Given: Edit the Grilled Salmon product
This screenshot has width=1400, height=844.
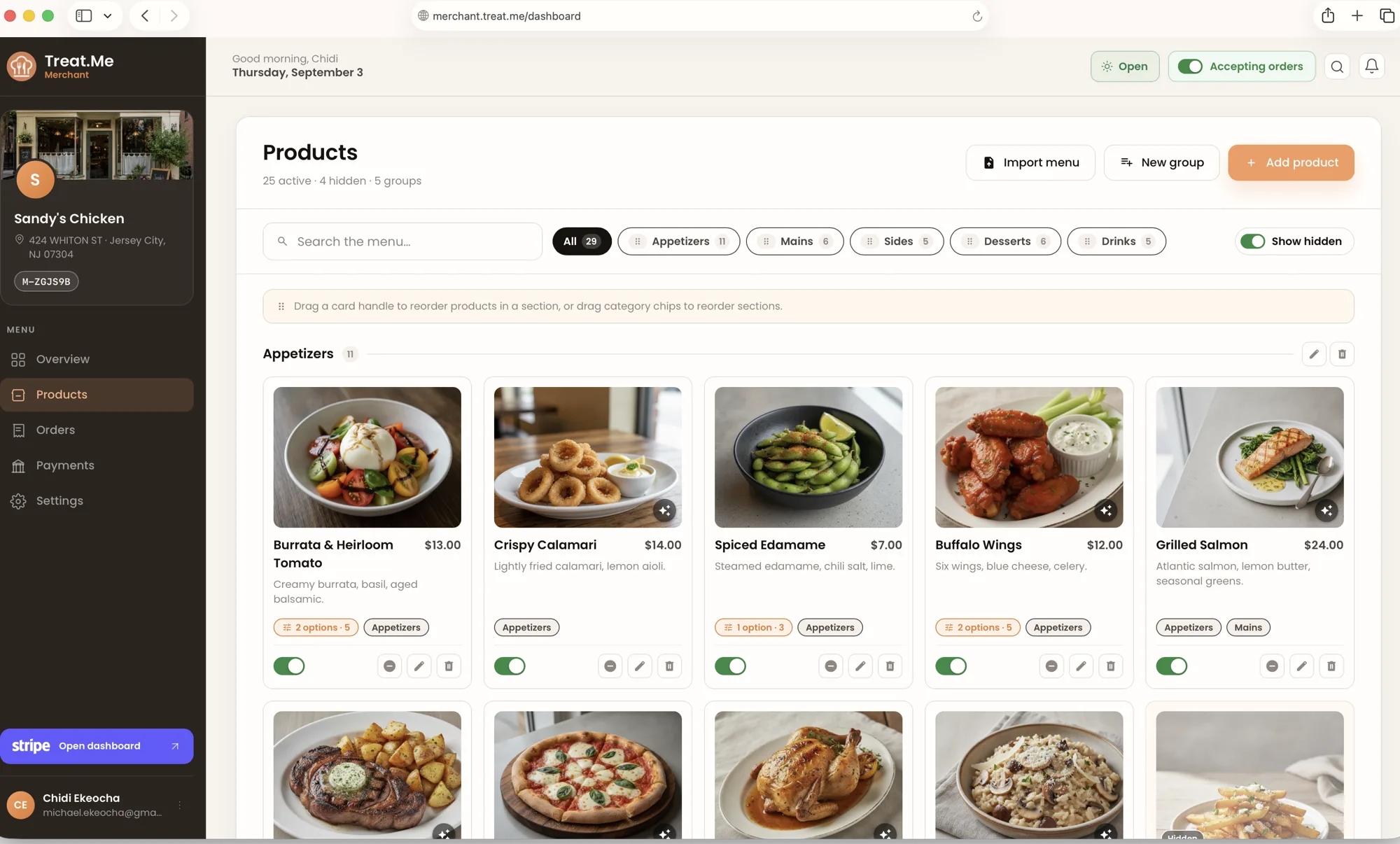Looking at the screenshot, I should 1301,666.
